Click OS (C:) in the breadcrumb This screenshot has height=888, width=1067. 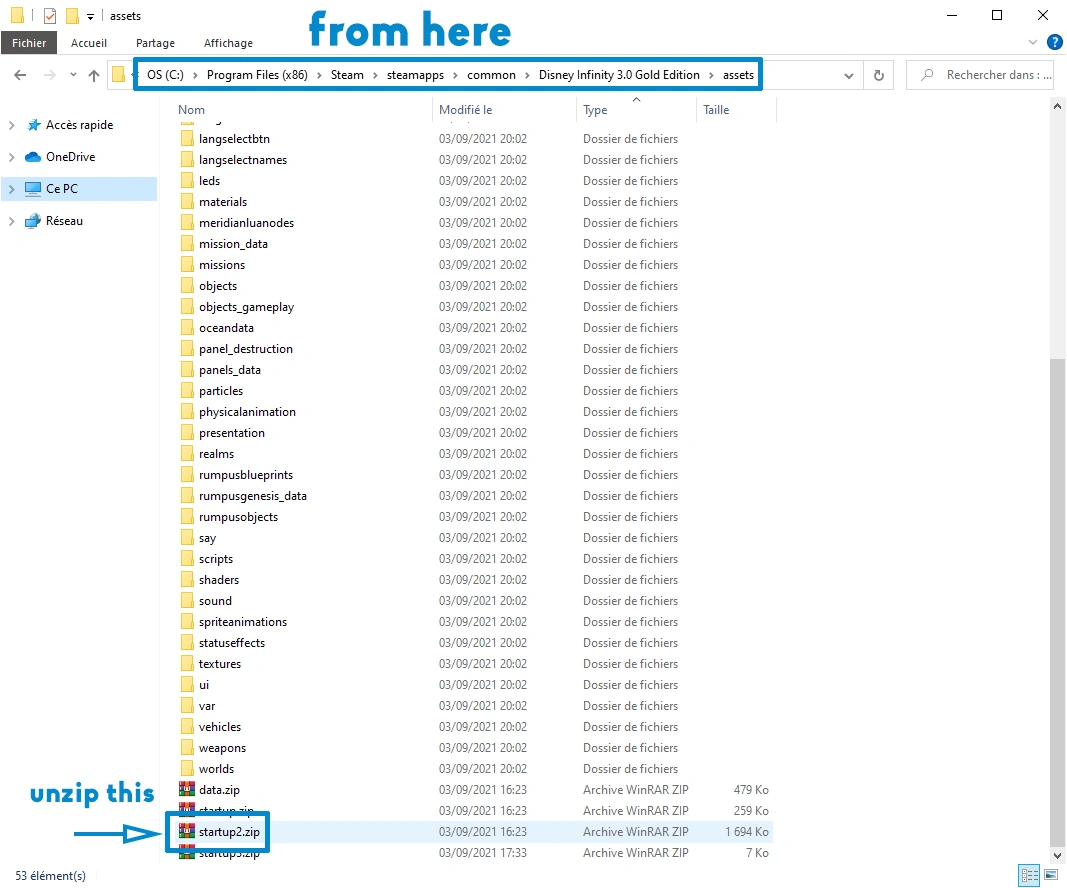[x=165, y=75]
